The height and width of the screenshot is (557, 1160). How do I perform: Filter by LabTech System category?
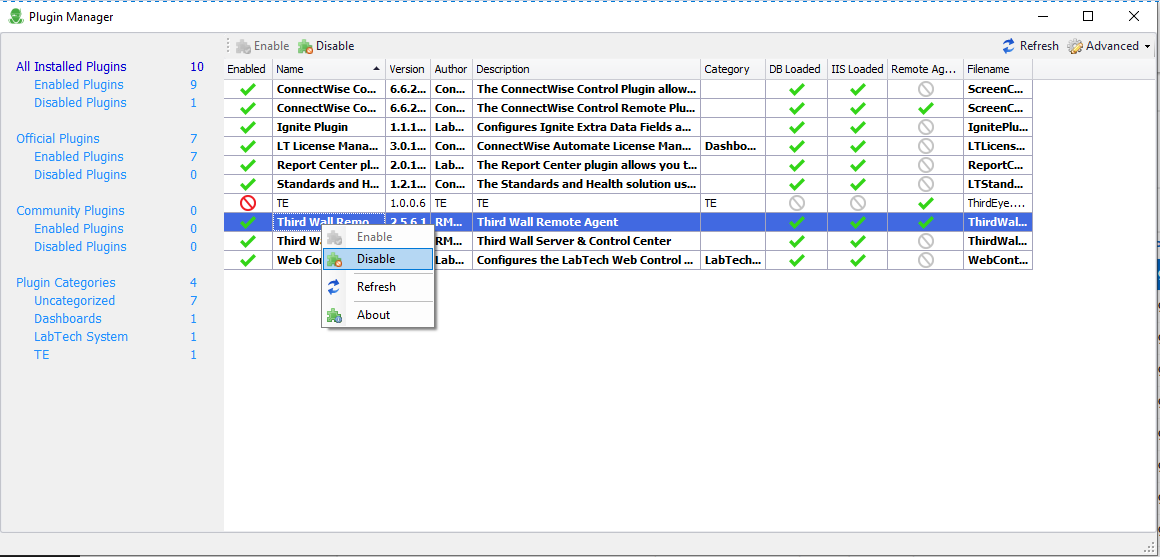[x=81, y=337]
